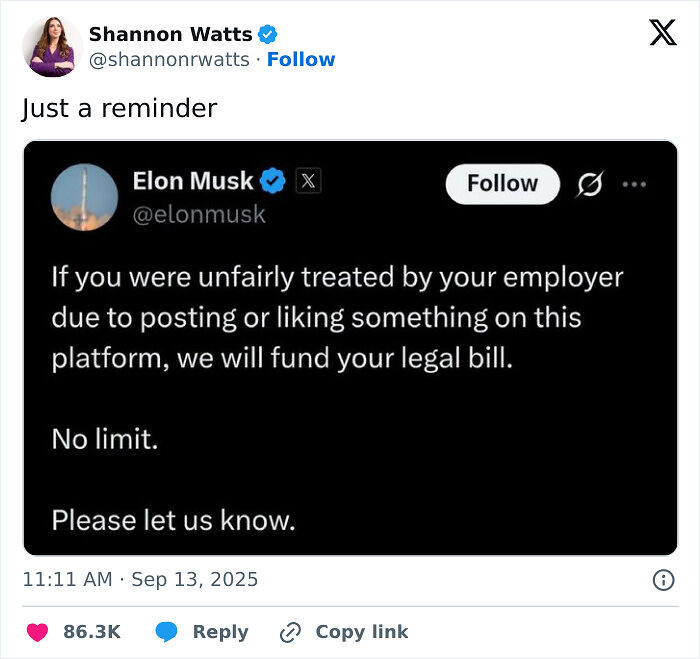Click Elon Musk's blue verified checkmark
700x659 pixels.
click(273, 181)
